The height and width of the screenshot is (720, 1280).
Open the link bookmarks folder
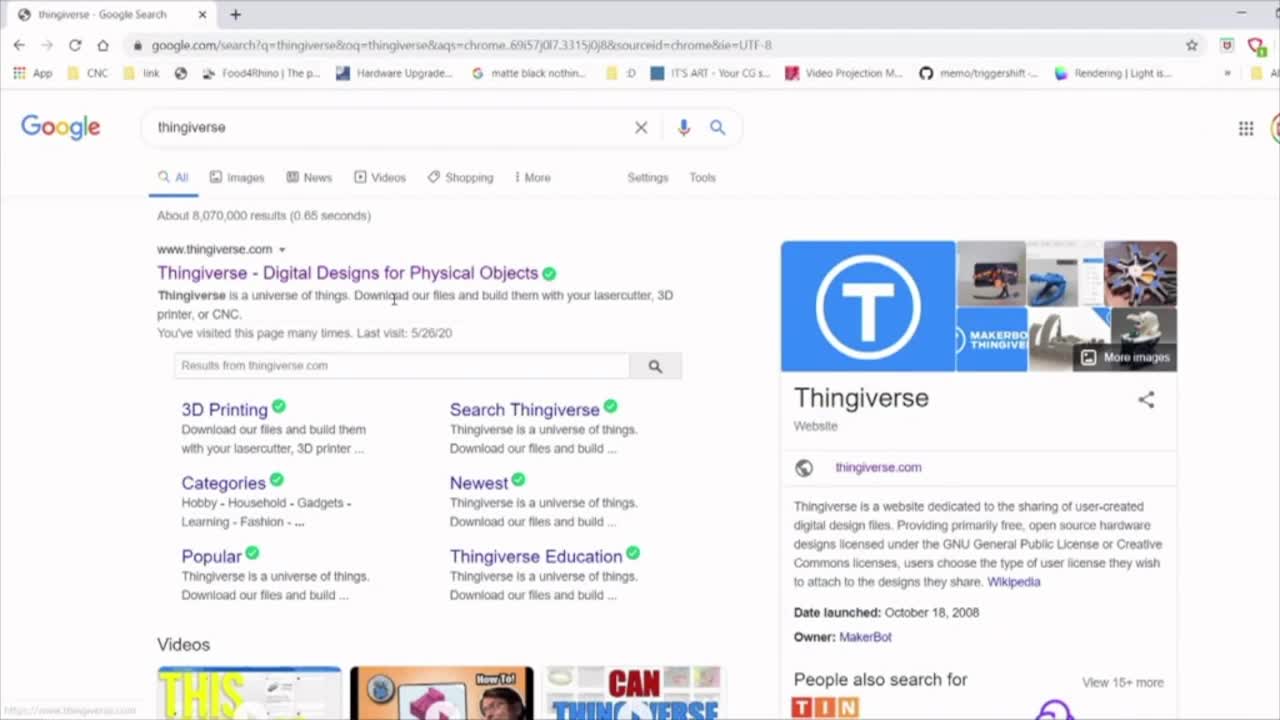(141, 73)
